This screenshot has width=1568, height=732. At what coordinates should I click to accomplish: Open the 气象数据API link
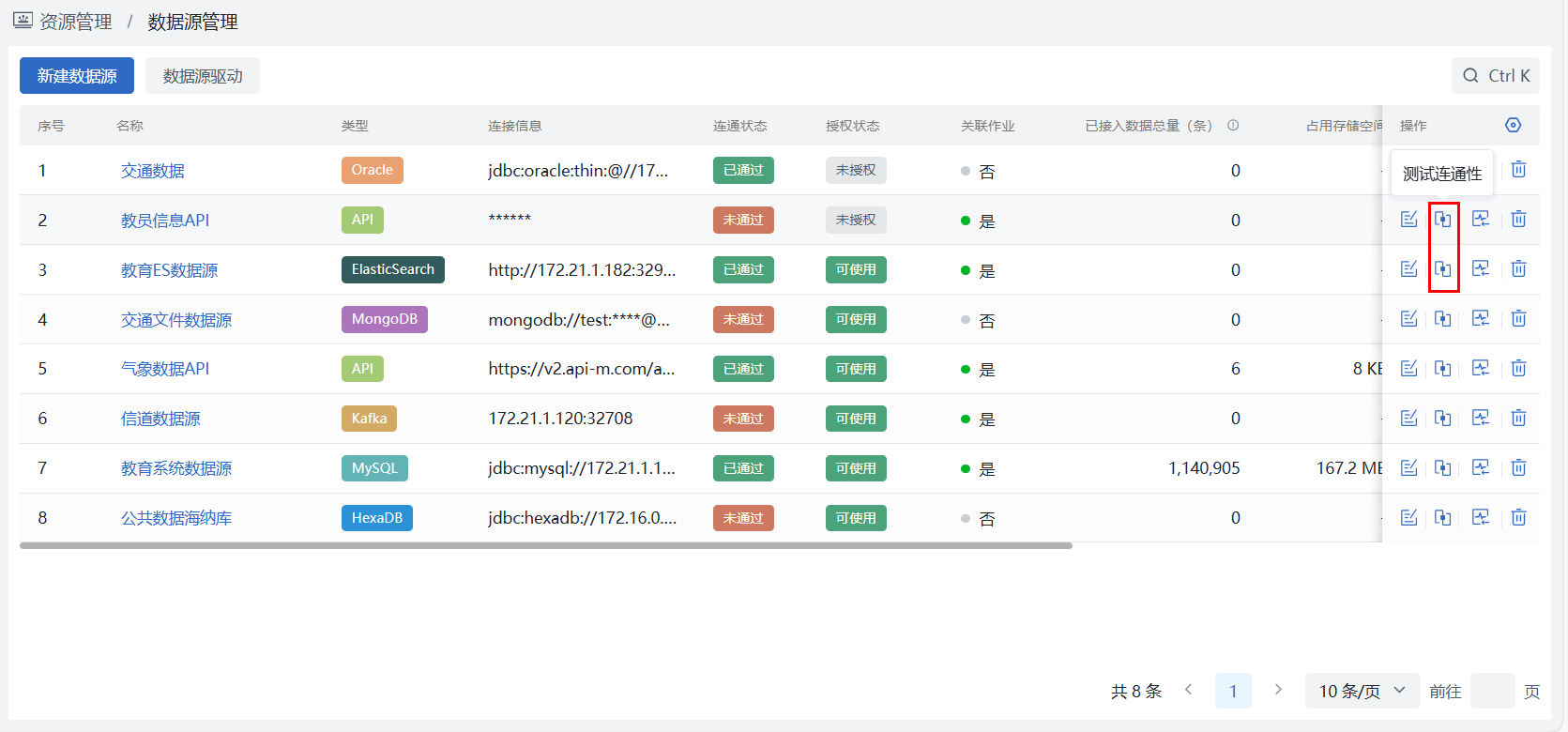(x=165, y=369)
